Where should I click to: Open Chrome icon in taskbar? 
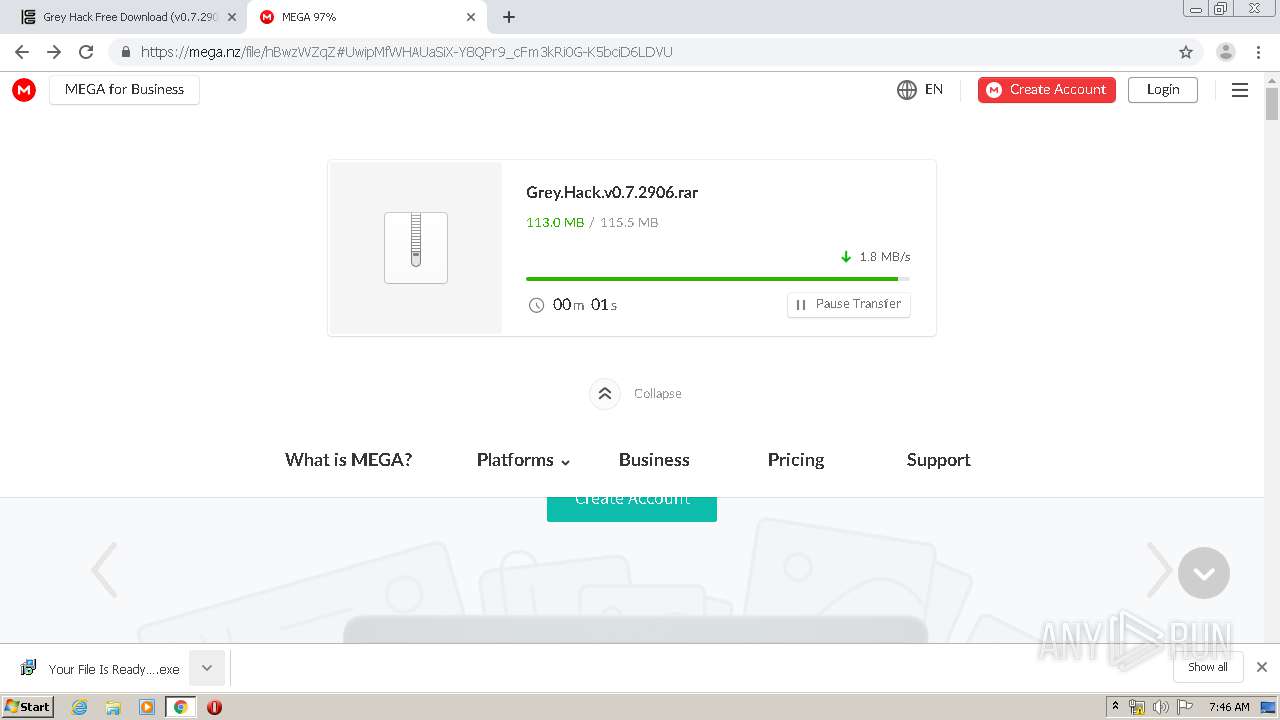pyautogui.click(x=180, y=707)
